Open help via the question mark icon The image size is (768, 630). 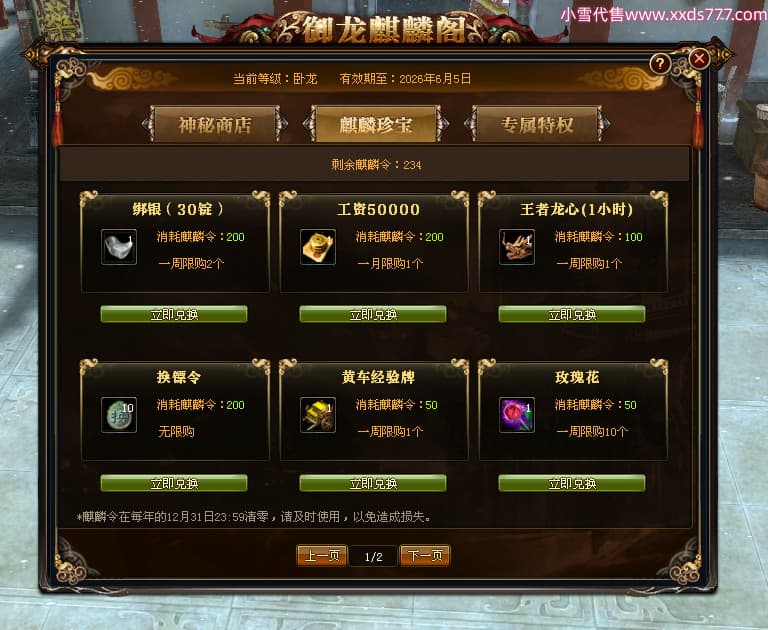pyautogui.click(x=660, y=64)
